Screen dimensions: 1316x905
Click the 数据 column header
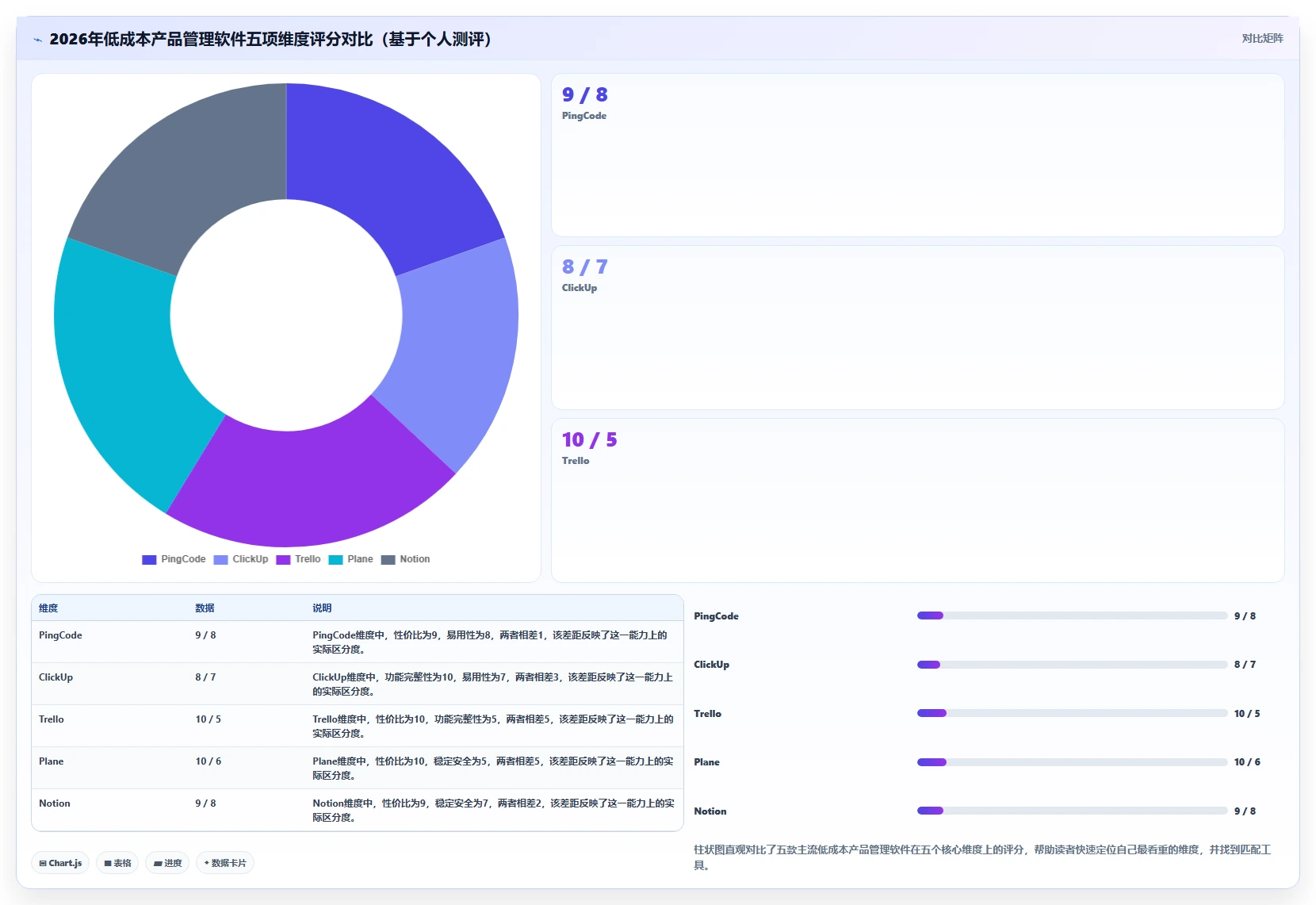(x=205, y=608)
